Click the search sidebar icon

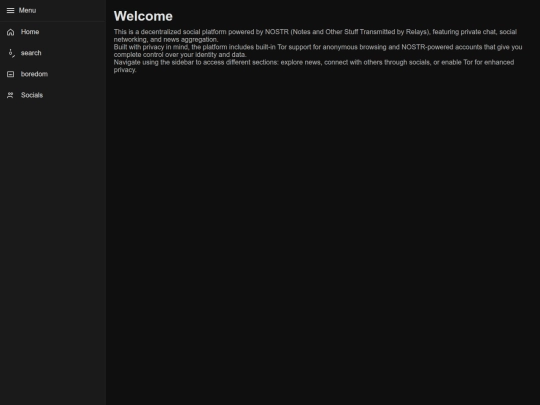[11, 53]
